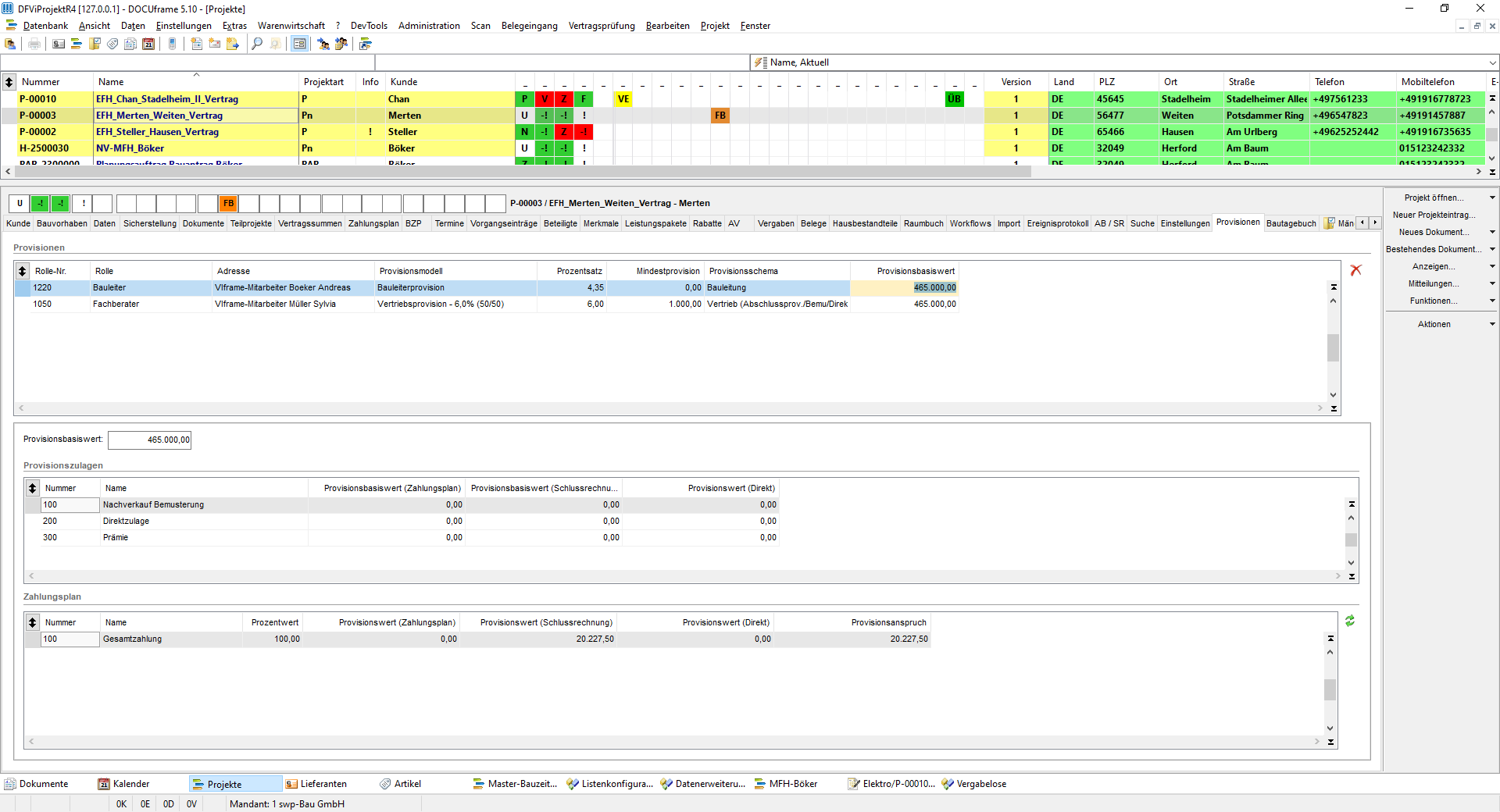Select the Direktzulage row in Provisionszulagen
Image resolution: width=1500 pixels, height=812 pixels.
pos(402,522)
